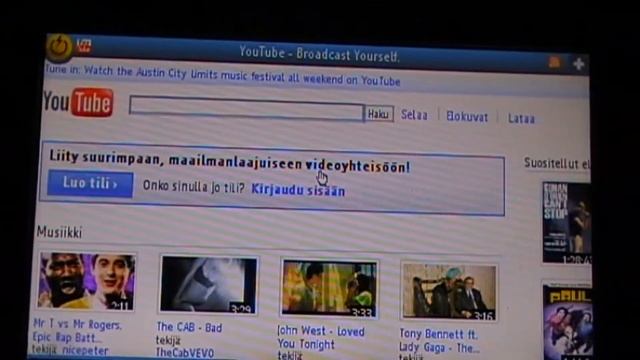This screenshot has width=640, height=360.
Task: Open the recommended movie poster thumbnail at top right
Action: (567, 223)
